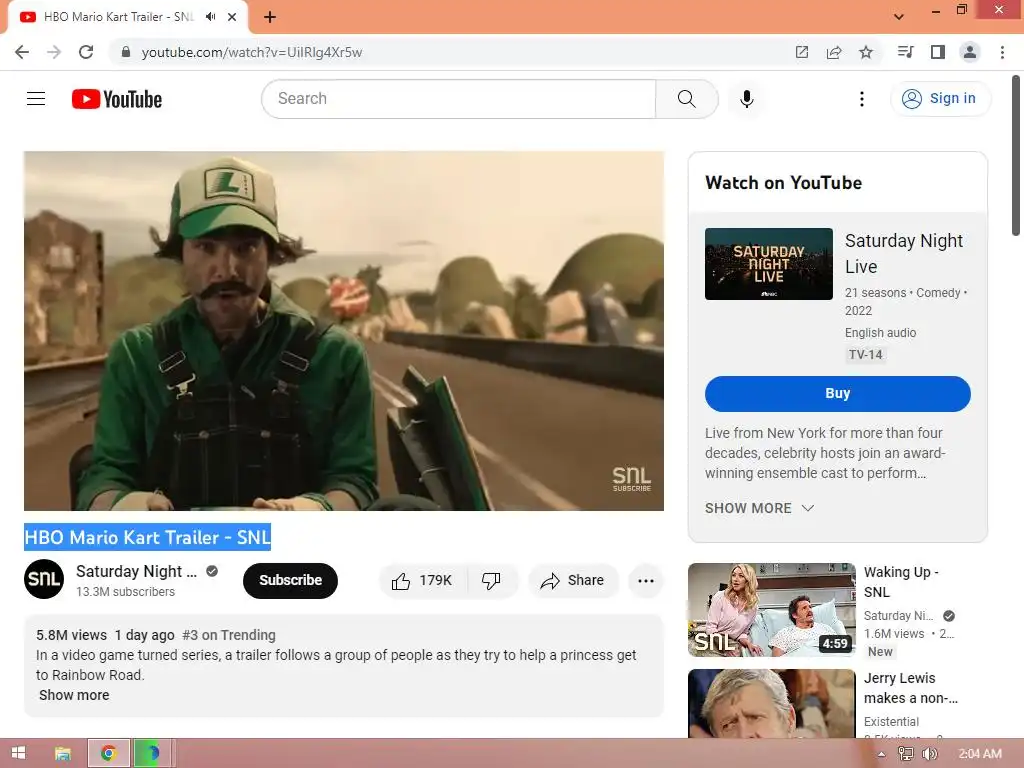Play the Waking Up - SNL thumbnail
This screenshot has height=768, width=1024.
click(771, 609)
